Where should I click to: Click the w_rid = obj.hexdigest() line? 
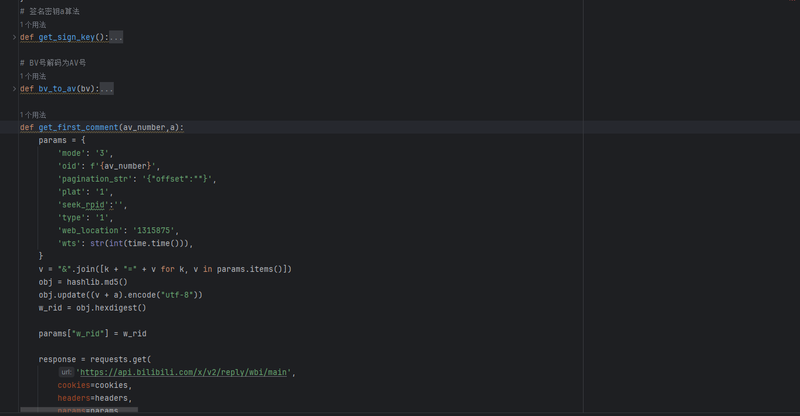[x=92, y=308]
